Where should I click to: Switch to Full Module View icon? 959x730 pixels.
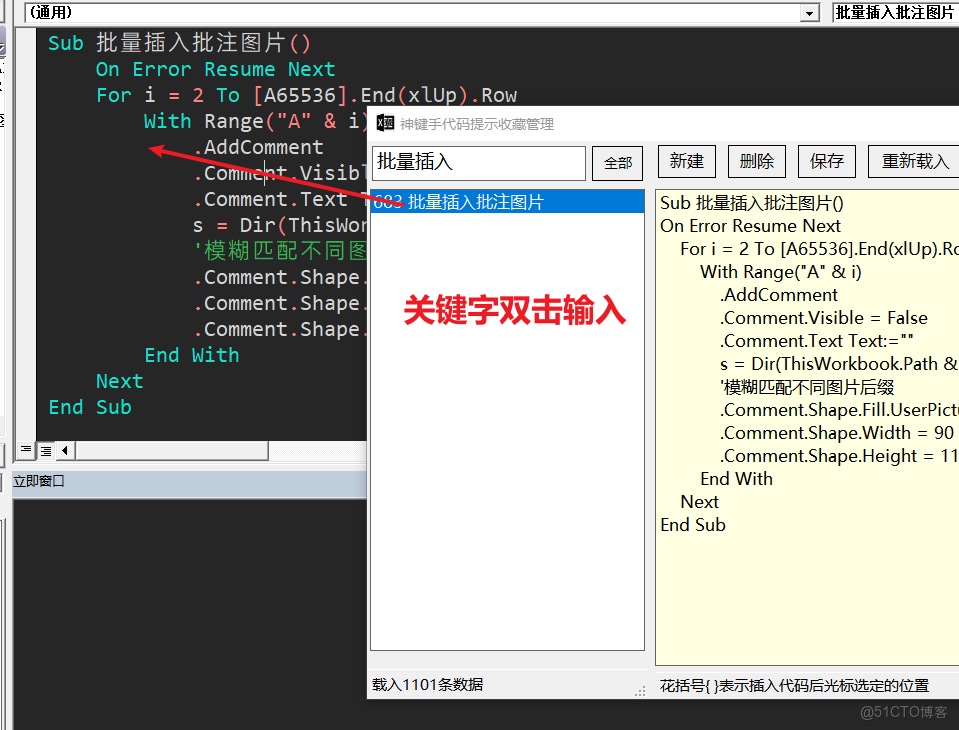click(45, 450)
